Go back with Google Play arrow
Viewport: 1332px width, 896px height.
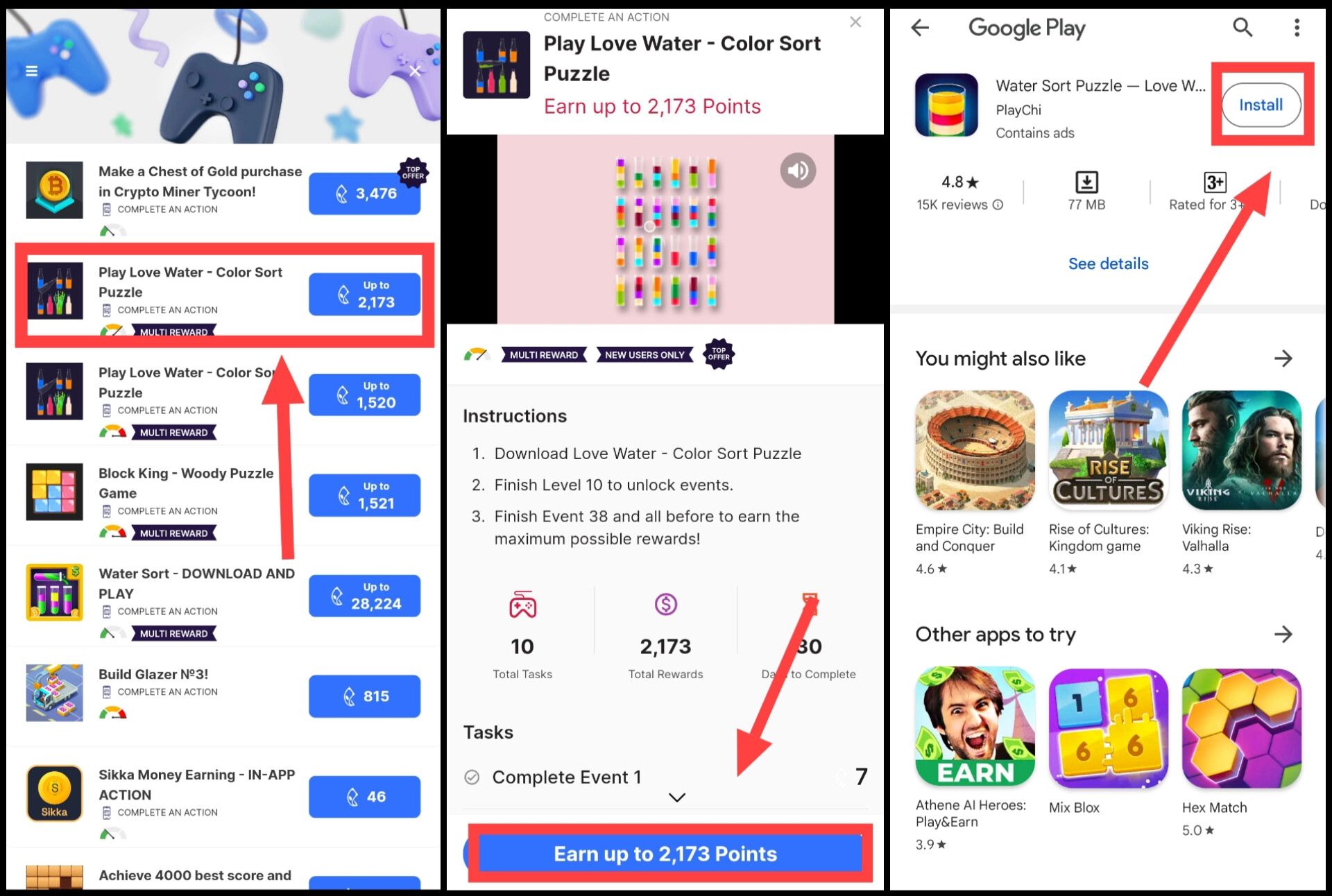coord(920,28)
